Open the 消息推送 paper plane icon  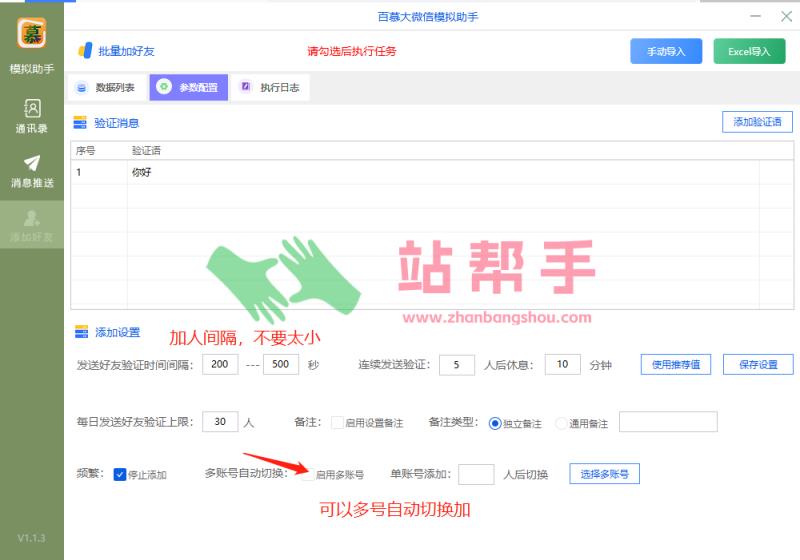coord(32,163)
